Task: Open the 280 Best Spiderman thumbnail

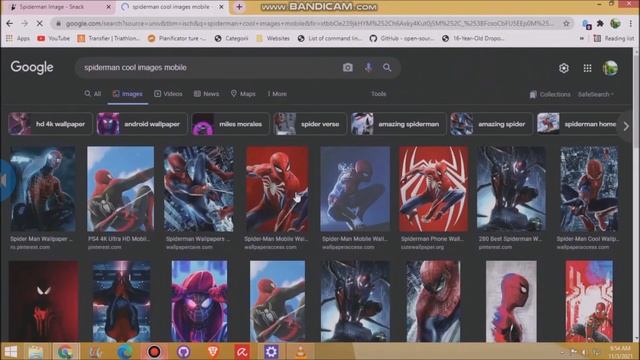Action: pyautogui.click(x=511, y=189)
